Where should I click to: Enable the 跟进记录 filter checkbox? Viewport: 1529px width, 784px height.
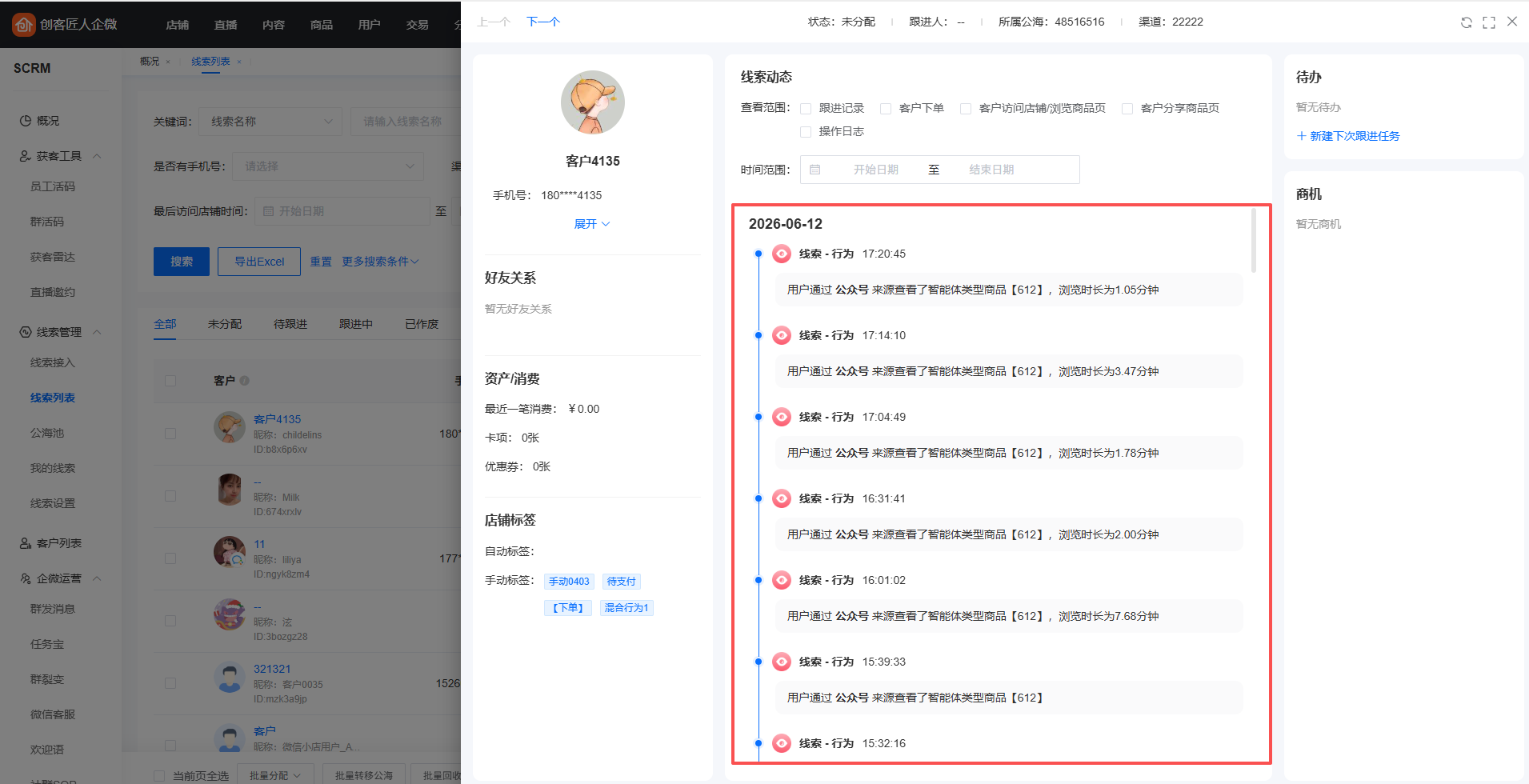pos(806,109)
